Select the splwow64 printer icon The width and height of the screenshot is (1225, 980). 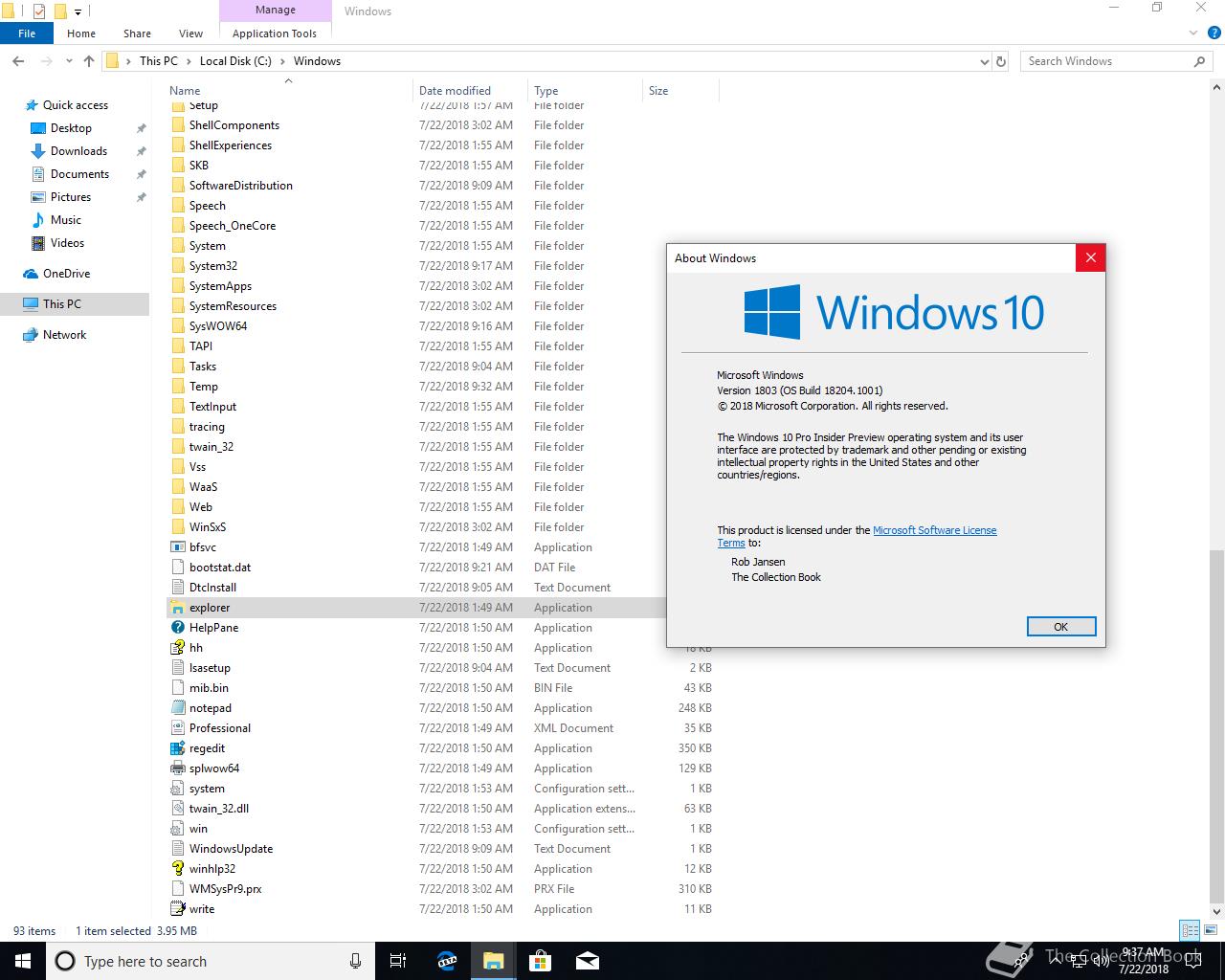(x=177, y=768)
